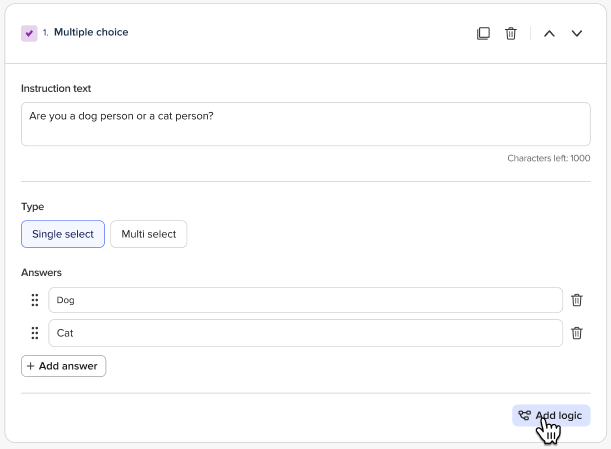Click the Multiple choice question title
Image resolution: width=611 pixels, height=449 pixels.
91,32
